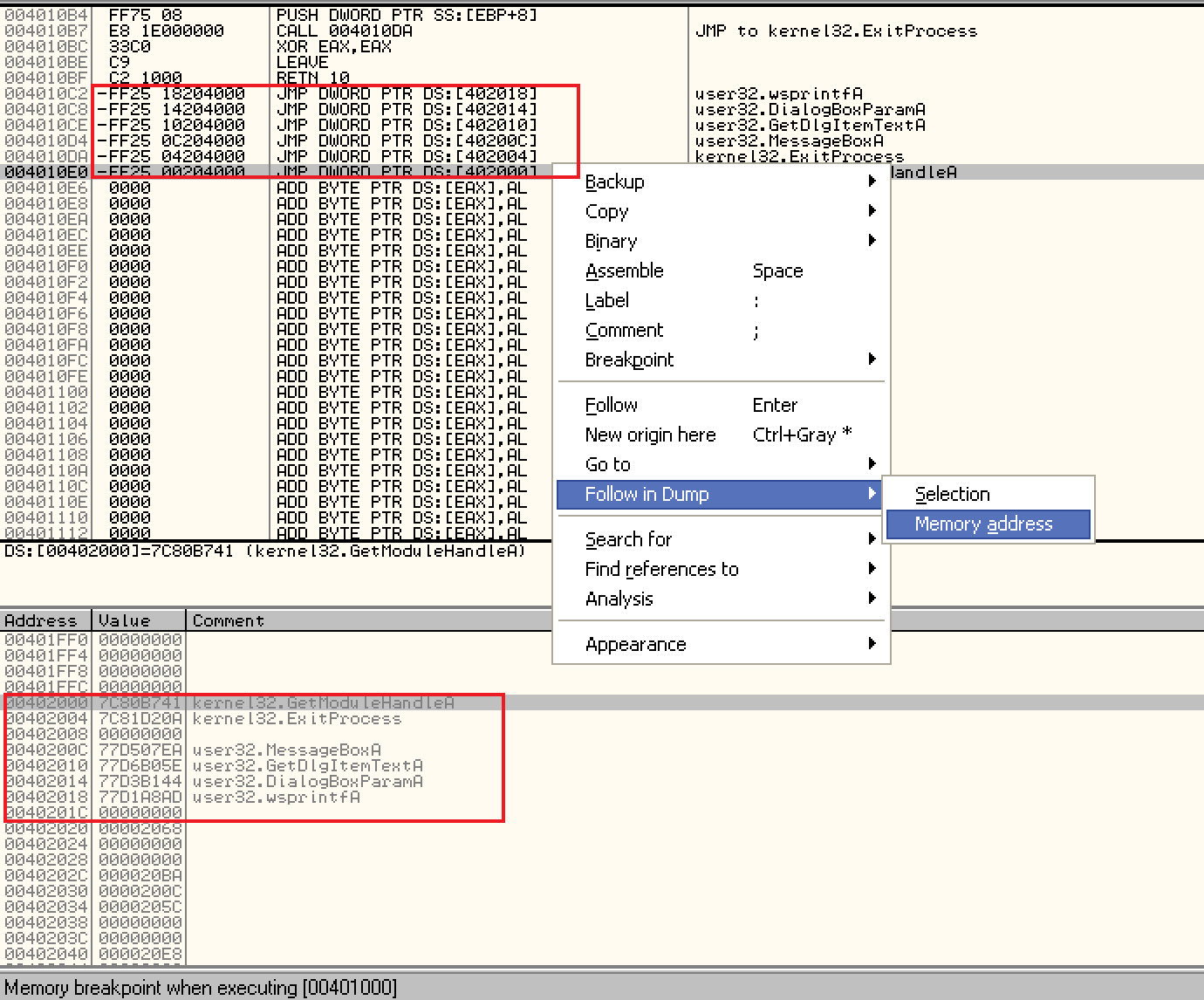Screen dimensions: 1204x1000
Task: Select the Comment context menu entry
Action: click(x=625, y=330)
